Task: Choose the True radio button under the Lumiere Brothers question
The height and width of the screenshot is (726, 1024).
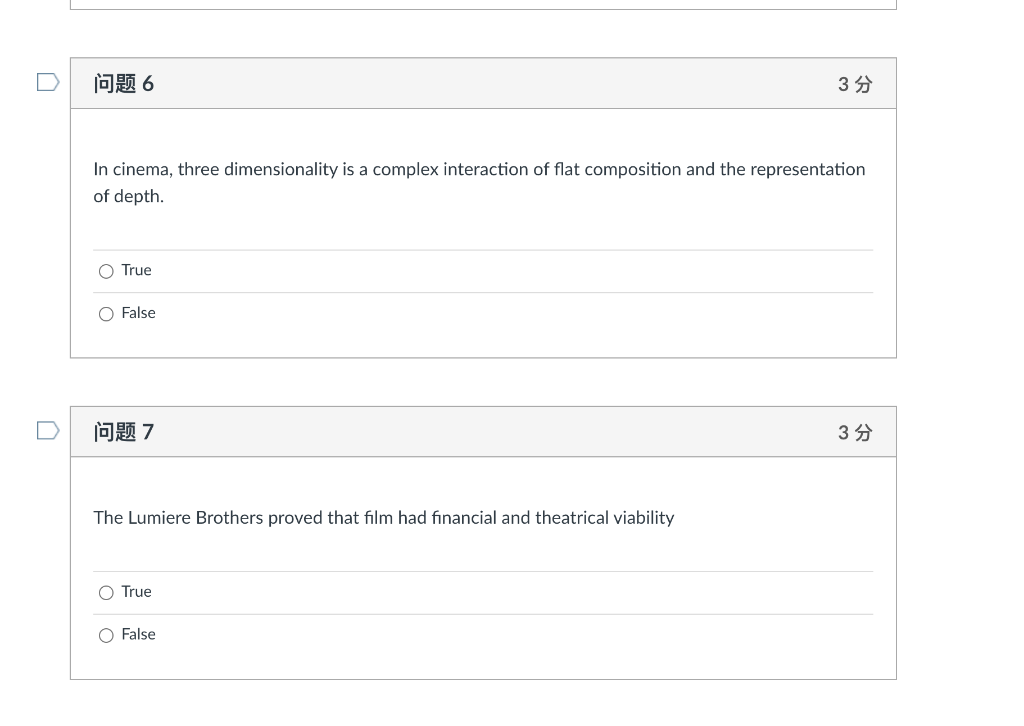Action: click(x=106, y=593)
